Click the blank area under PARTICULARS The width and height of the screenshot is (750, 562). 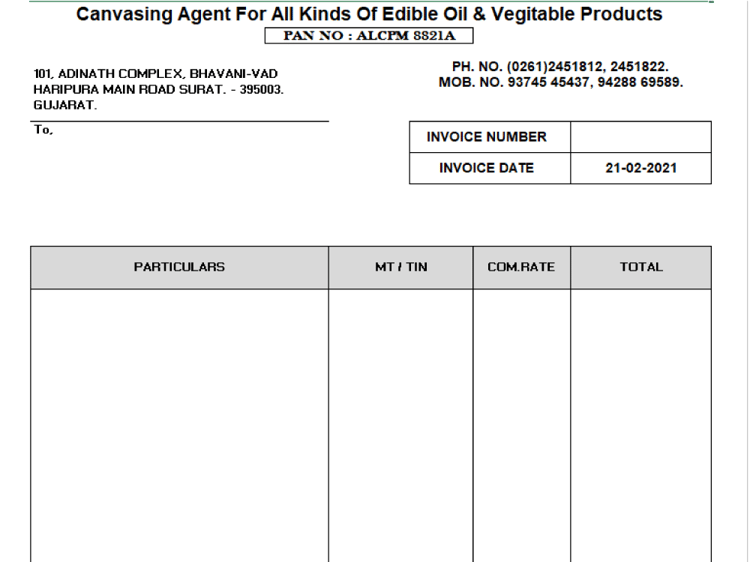179,426
